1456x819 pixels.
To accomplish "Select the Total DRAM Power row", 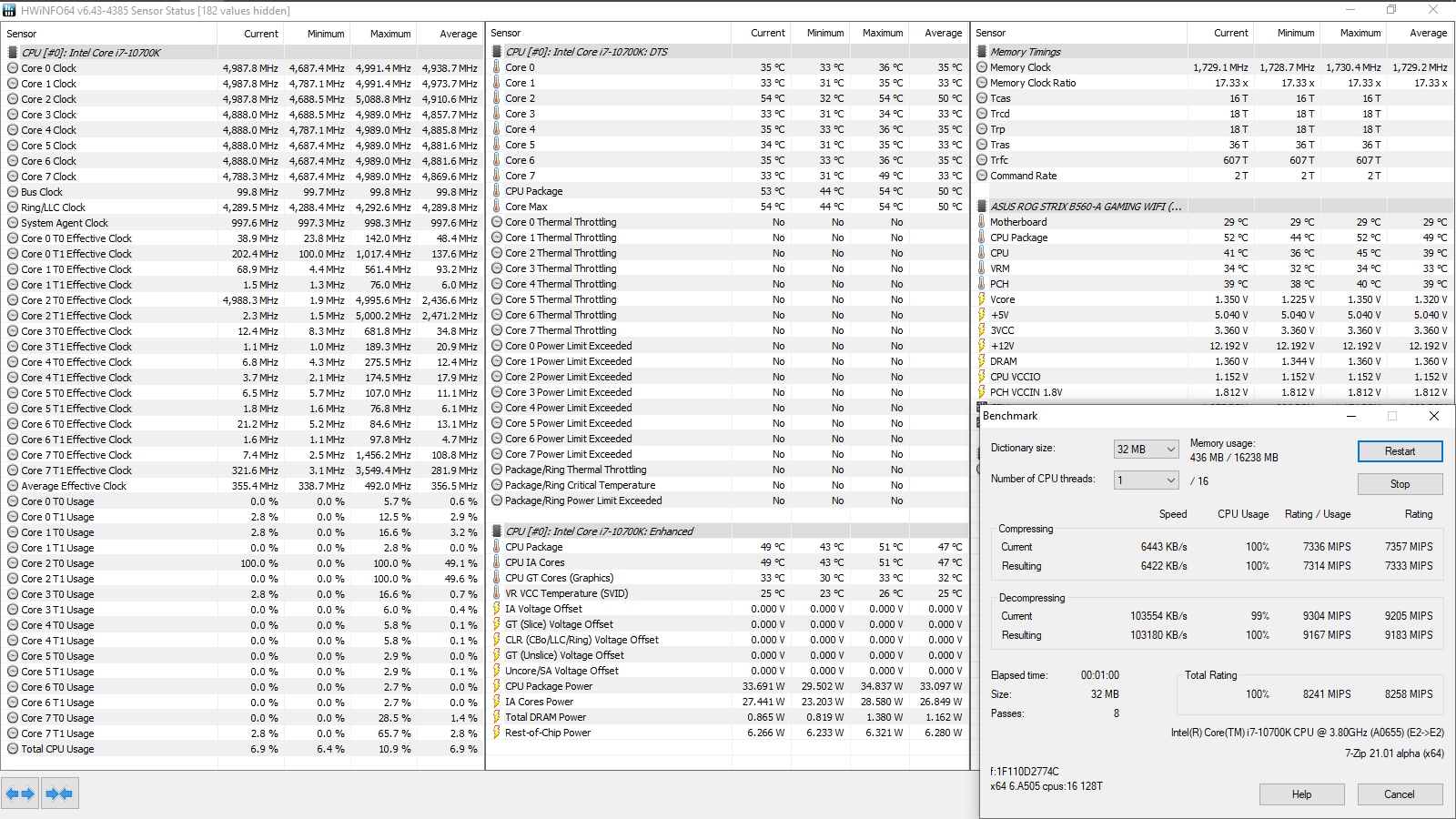I will (x=727, y=717).
